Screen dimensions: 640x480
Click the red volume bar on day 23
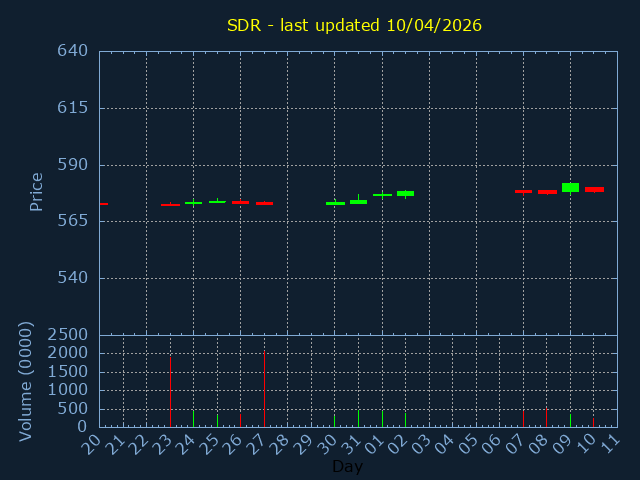(x=170, y=392)
